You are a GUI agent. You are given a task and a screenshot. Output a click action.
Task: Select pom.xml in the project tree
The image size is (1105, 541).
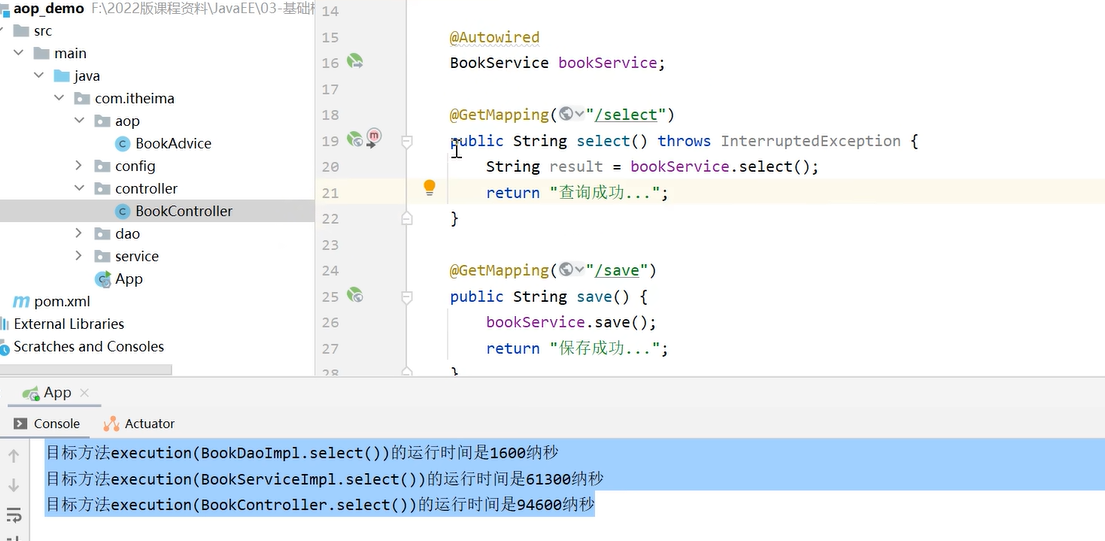point(62,301)
